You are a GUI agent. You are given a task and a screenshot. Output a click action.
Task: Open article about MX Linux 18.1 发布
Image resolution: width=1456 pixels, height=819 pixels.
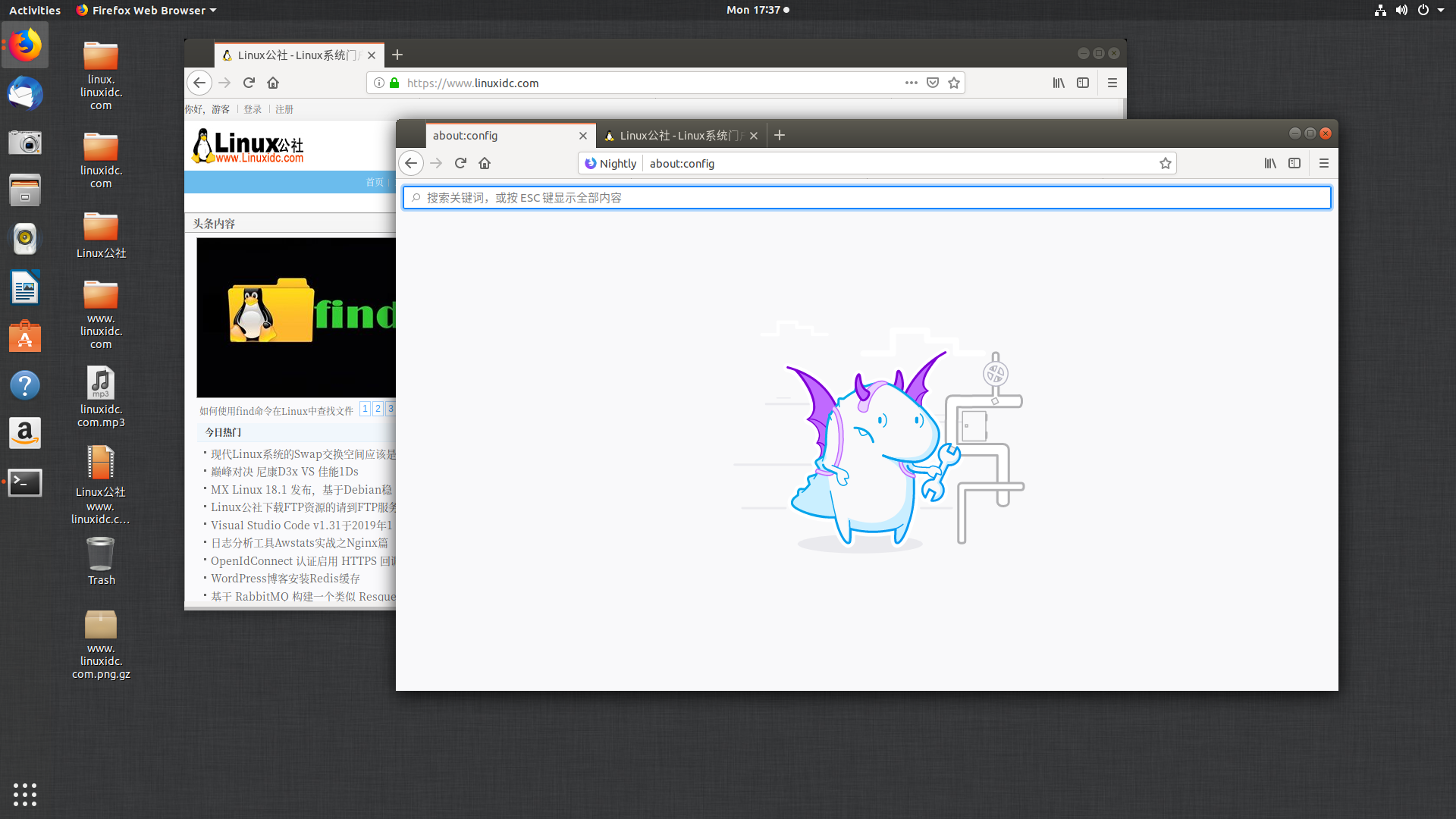301,490
